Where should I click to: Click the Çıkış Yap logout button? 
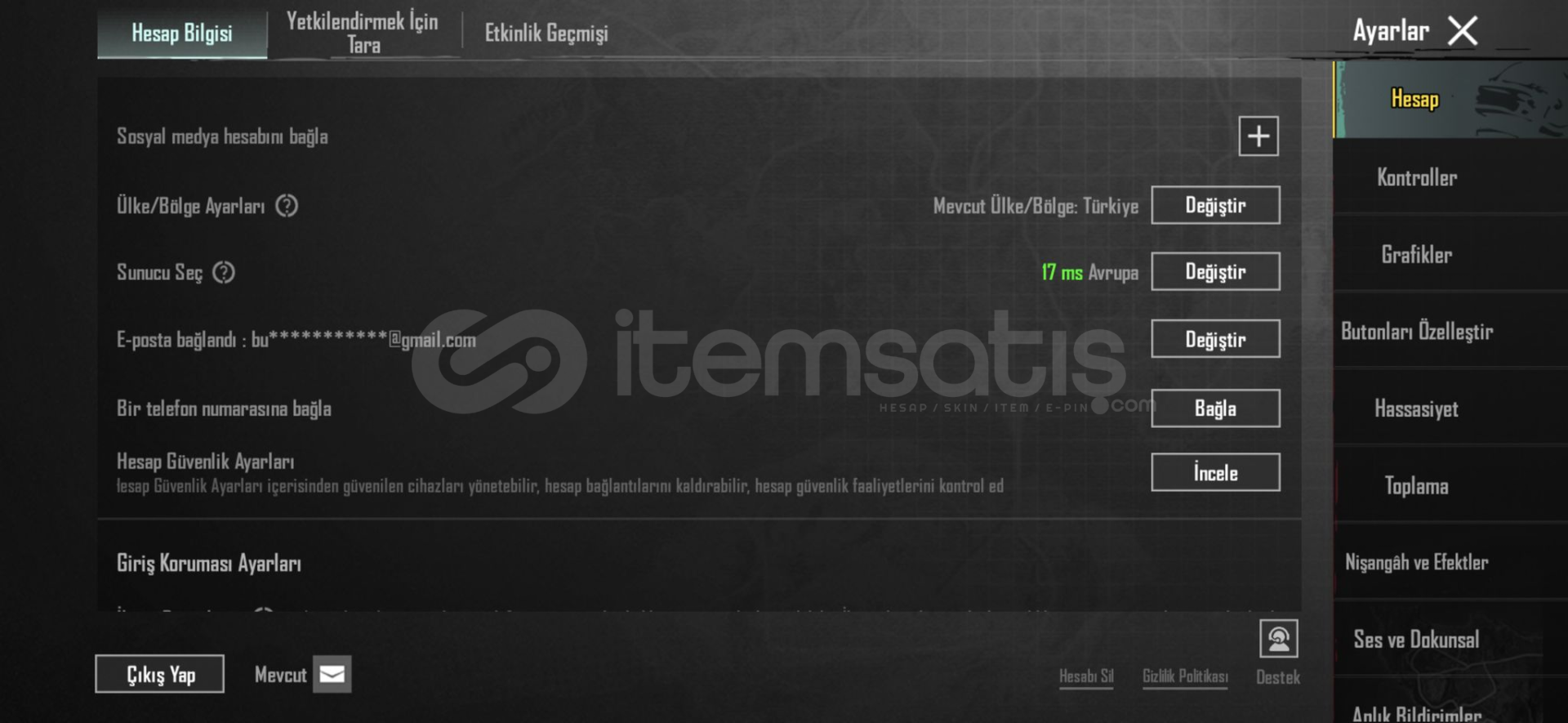160,674
